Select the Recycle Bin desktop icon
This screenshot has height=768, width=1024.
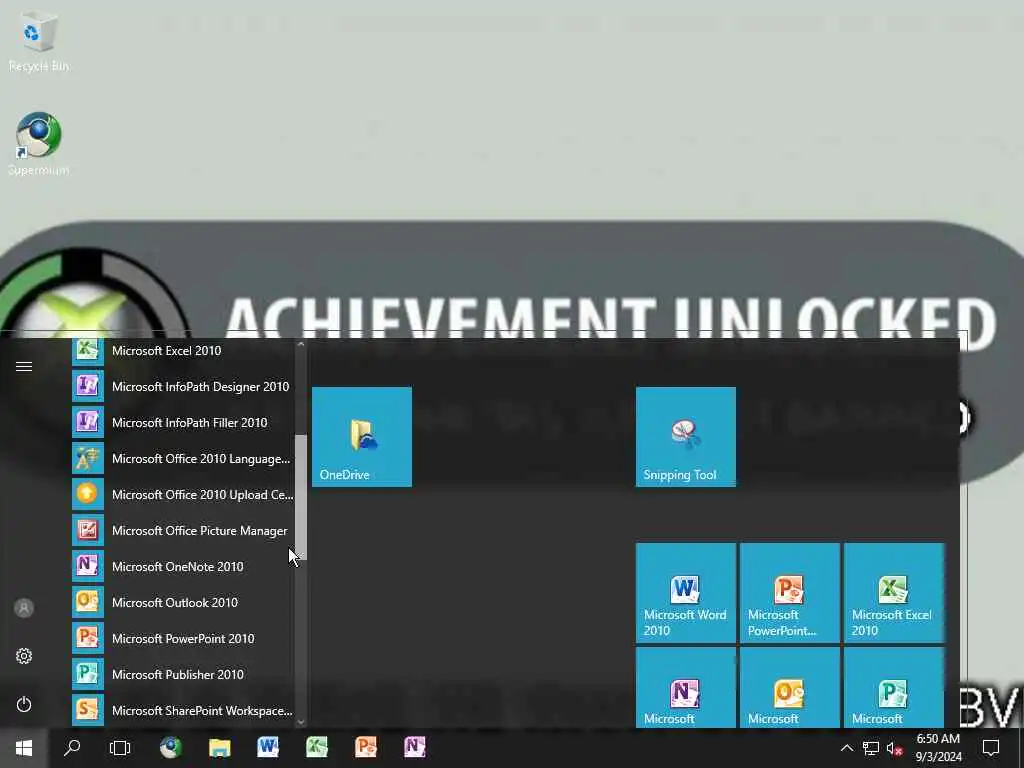tap(38, 40)
